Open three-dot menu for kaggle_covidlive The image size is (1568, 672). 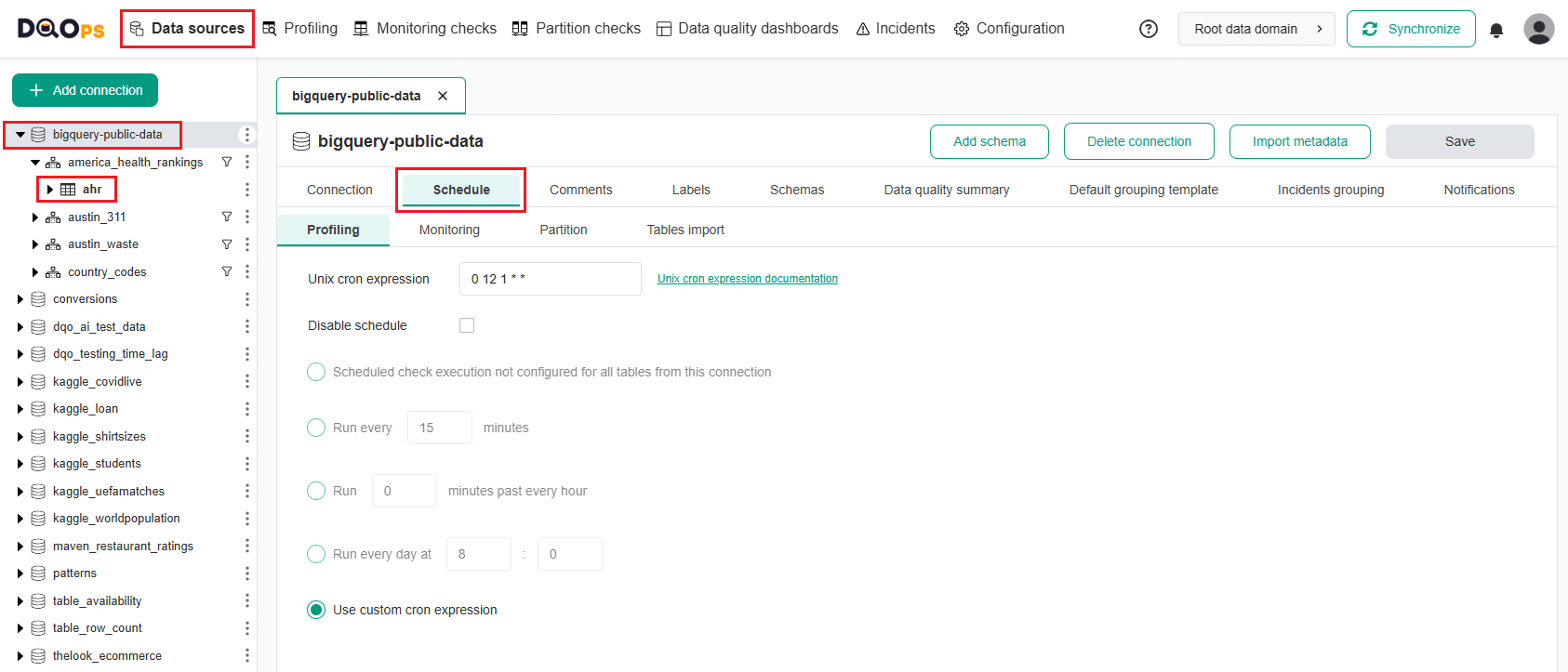pyautogui.click(x=247, y=381)
